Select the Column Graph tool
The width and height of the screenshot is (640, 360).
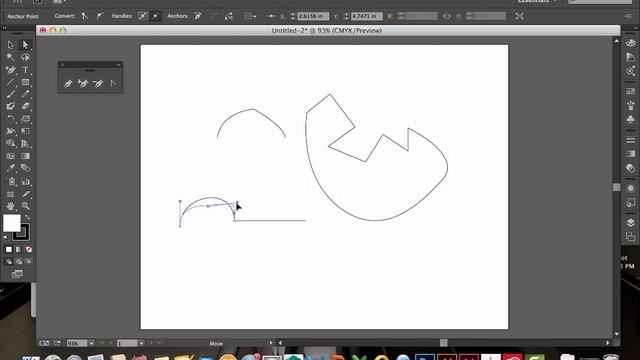(x=25, y=181)
